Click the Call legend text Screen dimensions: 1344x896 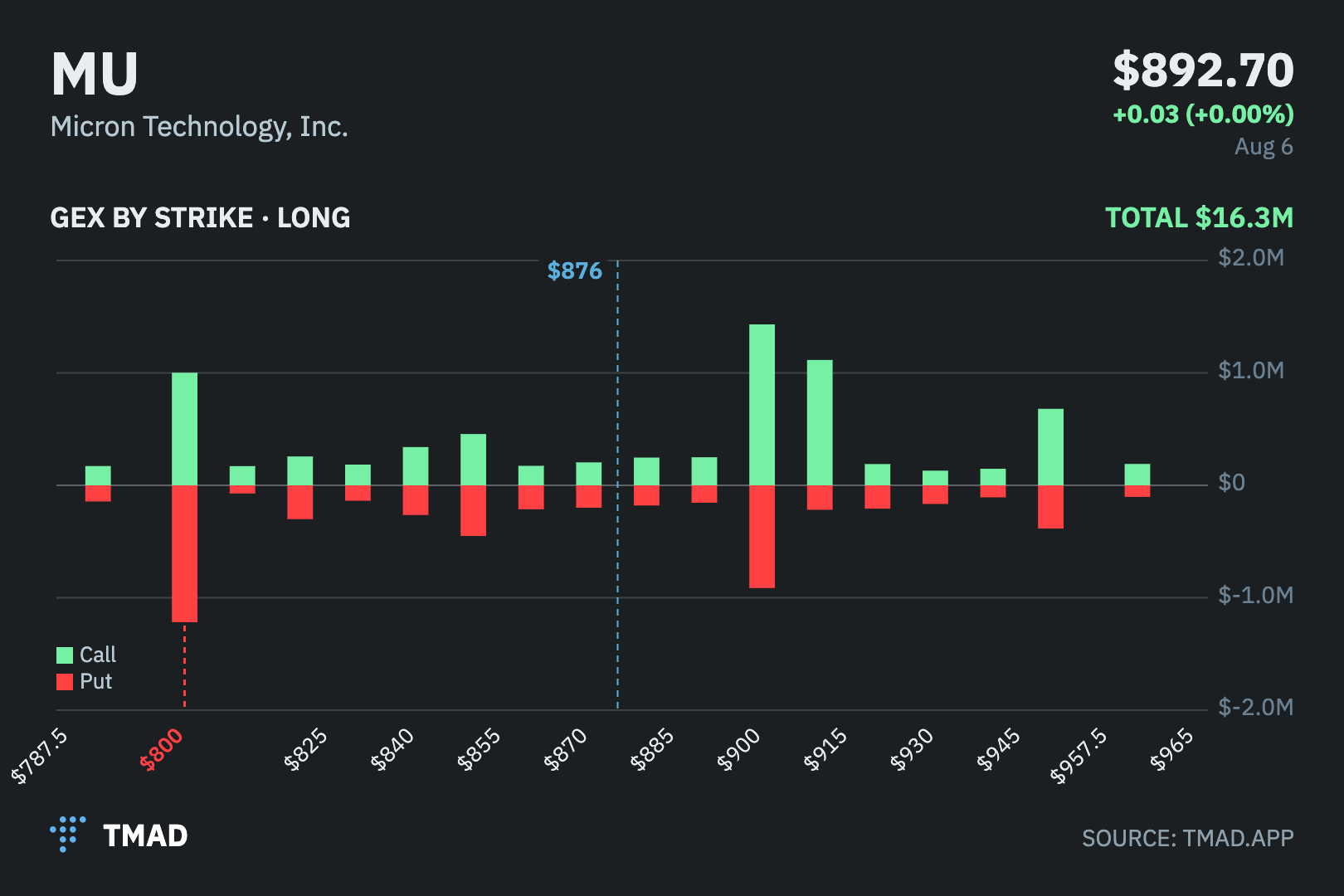click(x=98, y=655)
